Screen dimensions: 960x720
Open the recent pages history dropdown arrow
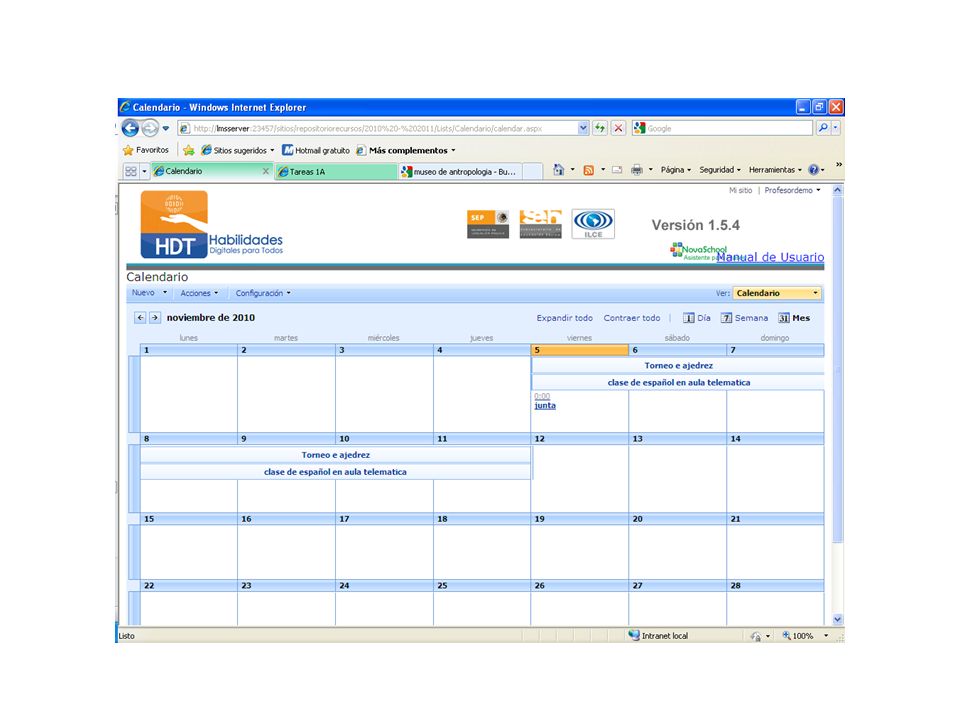(x=166, y=129)
